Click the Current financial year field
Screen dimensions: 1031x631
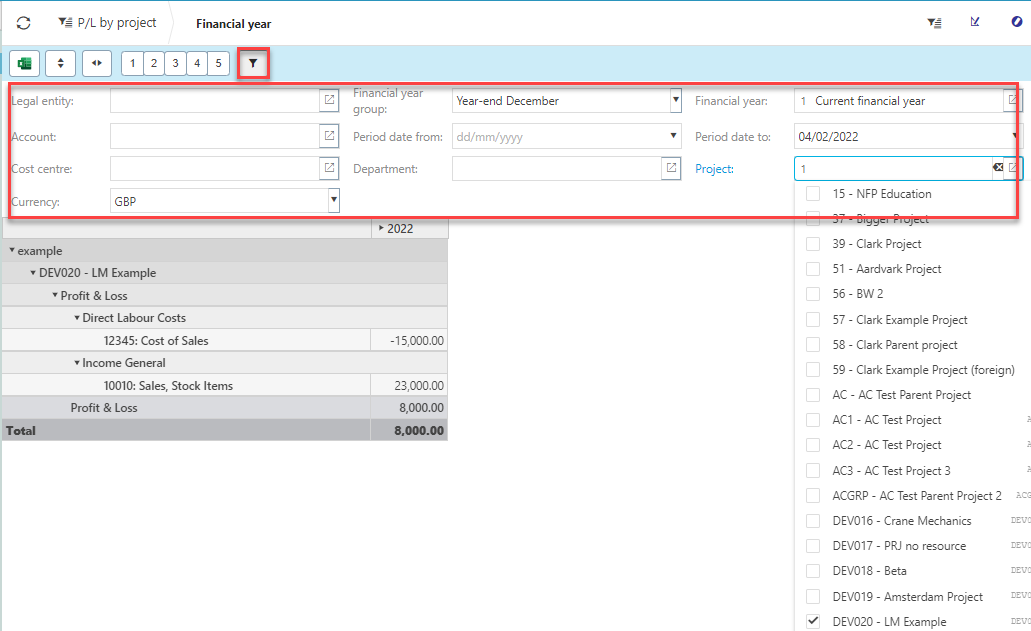coord(899,100)
